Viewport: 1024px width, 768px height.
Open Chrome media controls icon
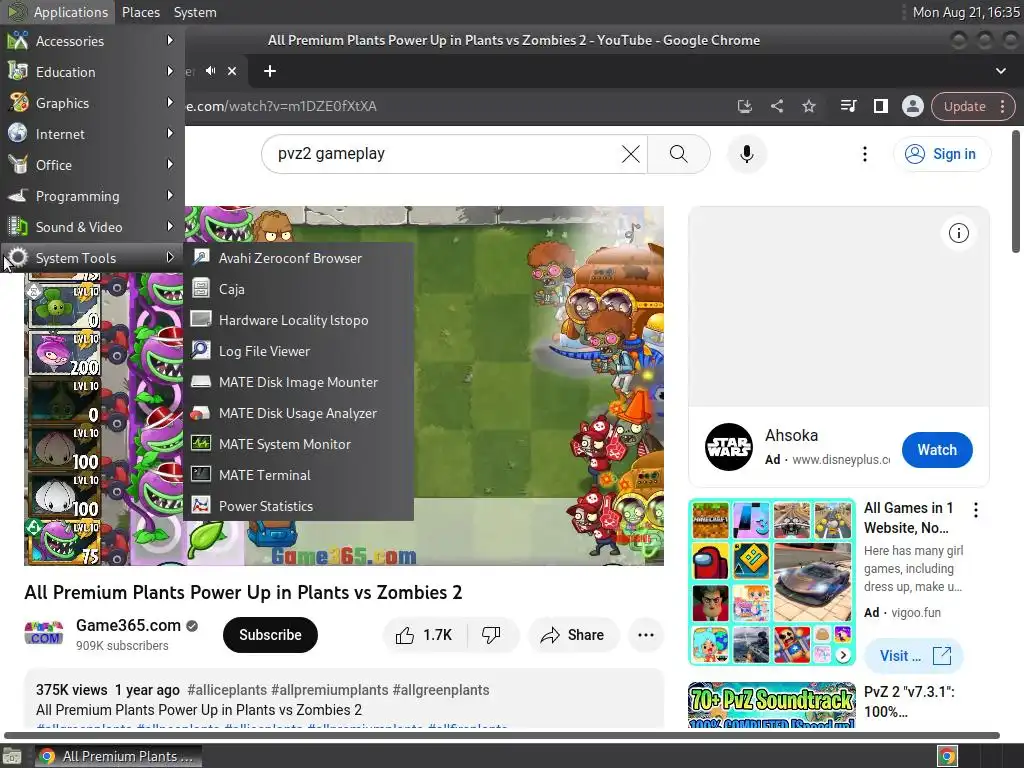point(848,106)
